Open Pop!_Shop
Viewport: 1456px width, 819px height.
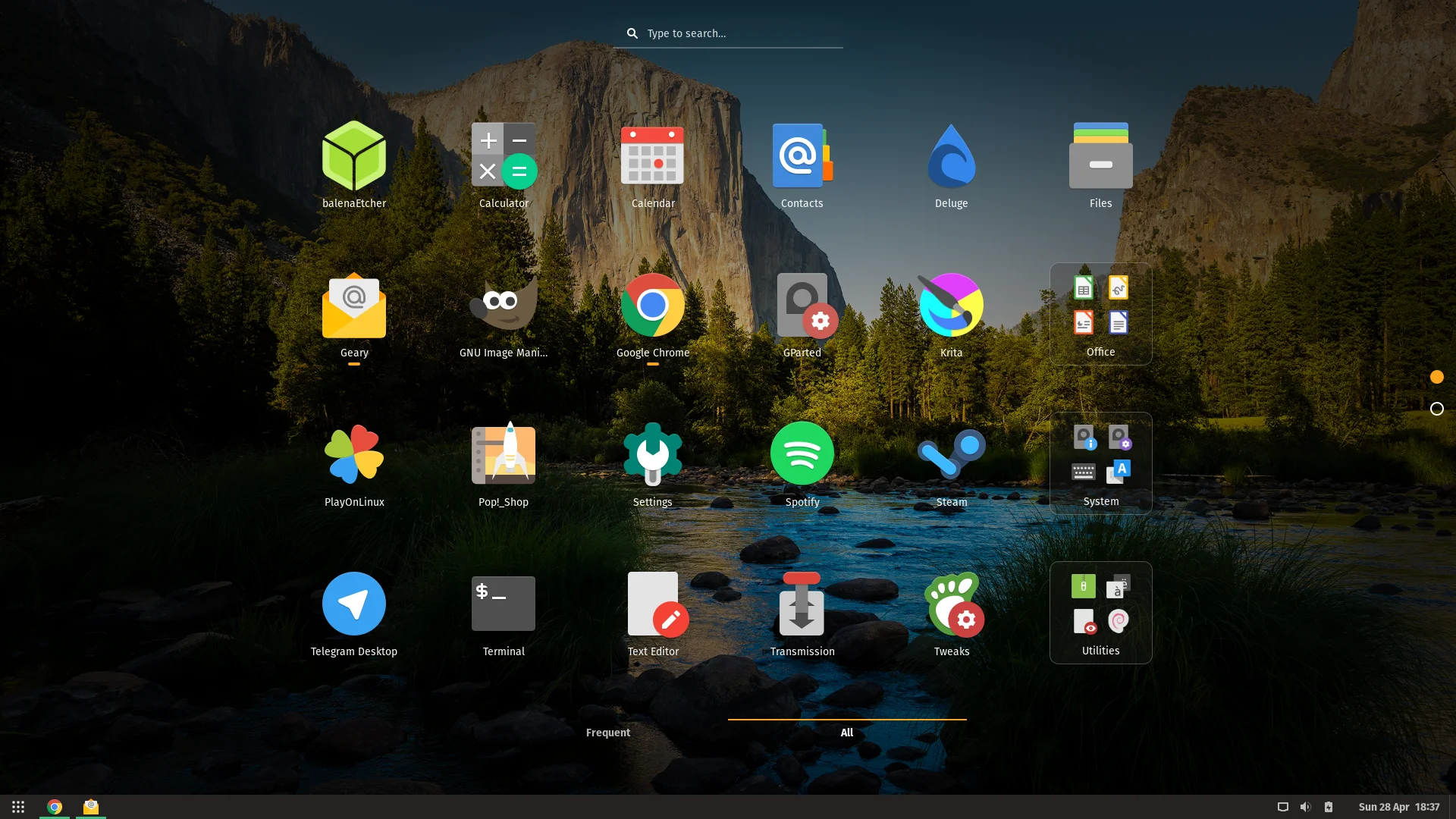click(504, 463)
